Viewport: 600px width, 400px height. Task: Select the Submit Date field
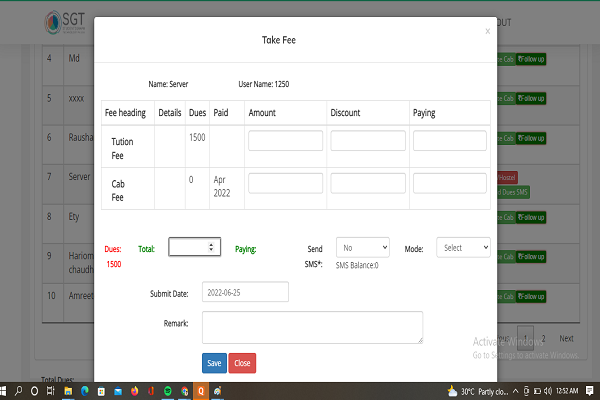tap(245, 291)
